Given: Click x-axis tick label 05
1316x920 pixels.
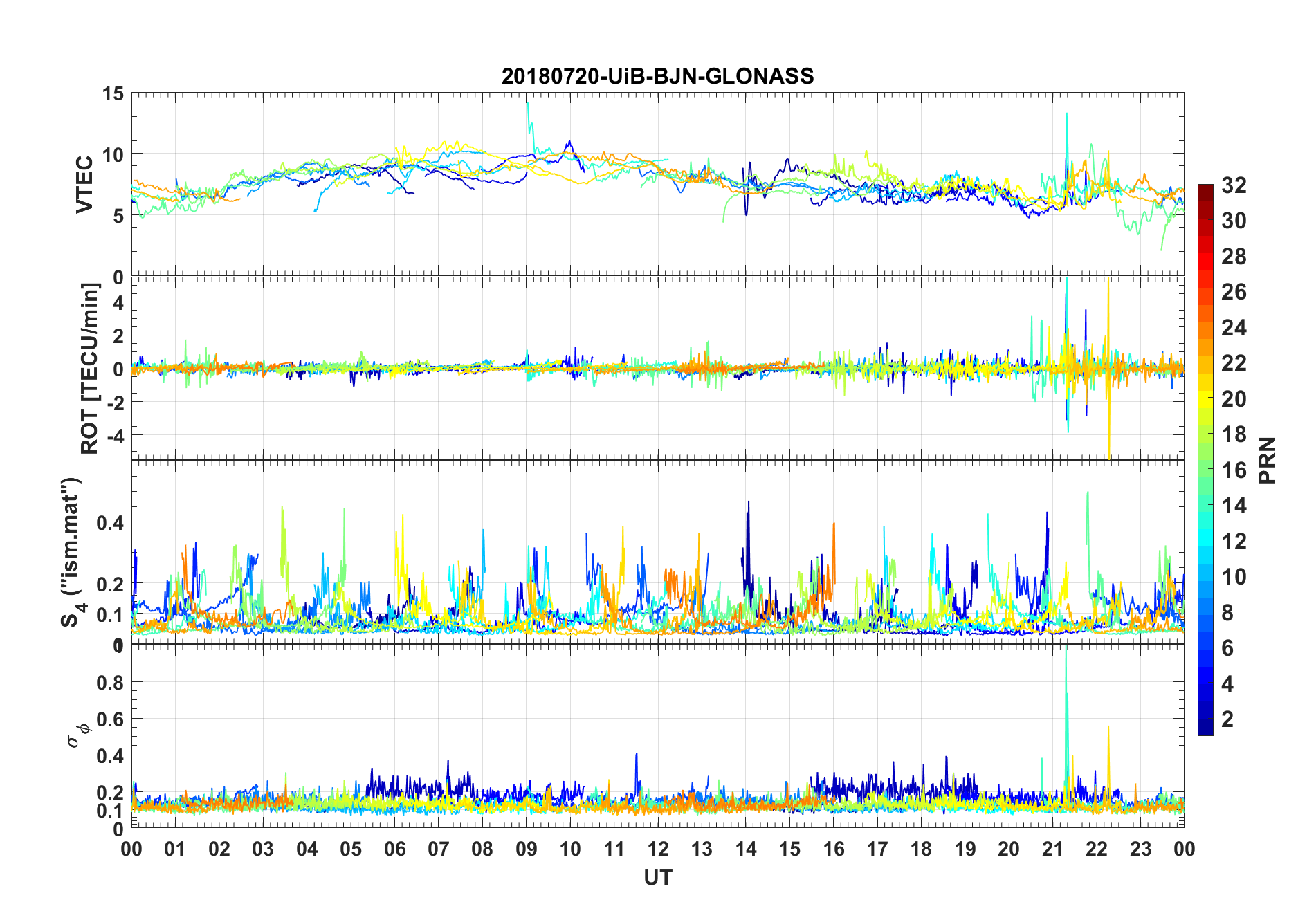Looking at the screenshot, I should point(351,849).
